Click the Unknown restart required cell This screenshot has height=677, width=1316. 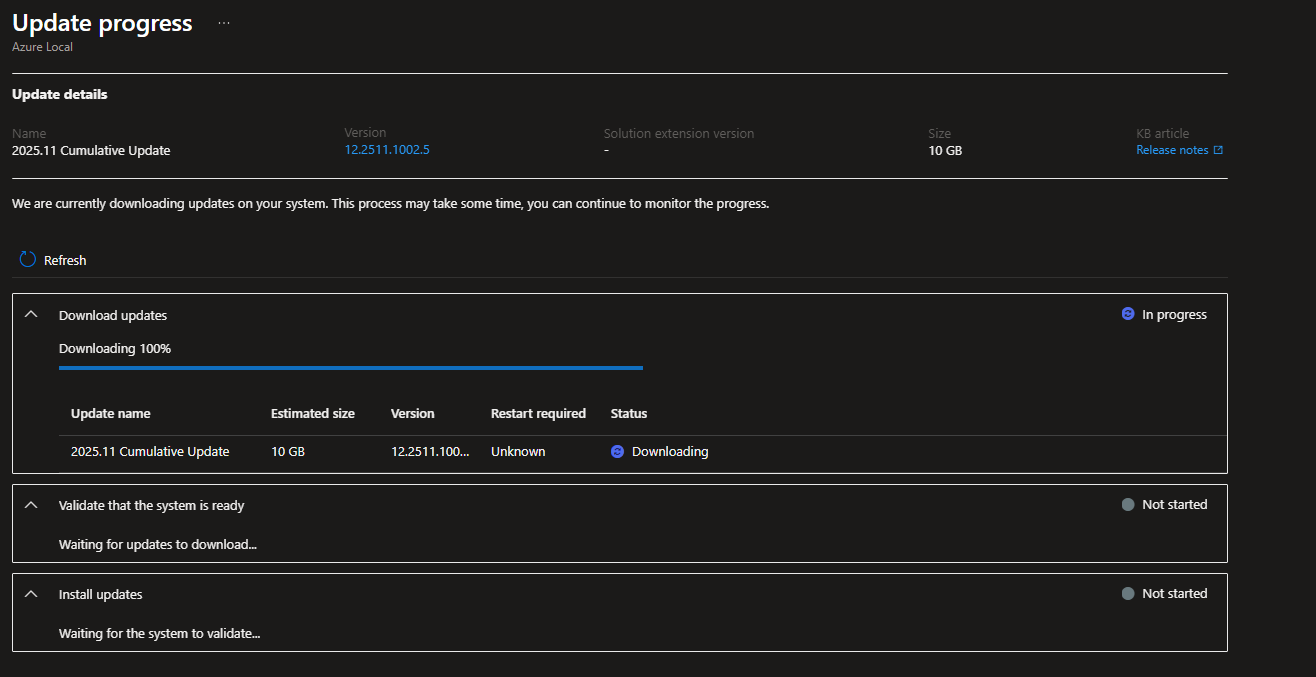(x=518, y=452)
